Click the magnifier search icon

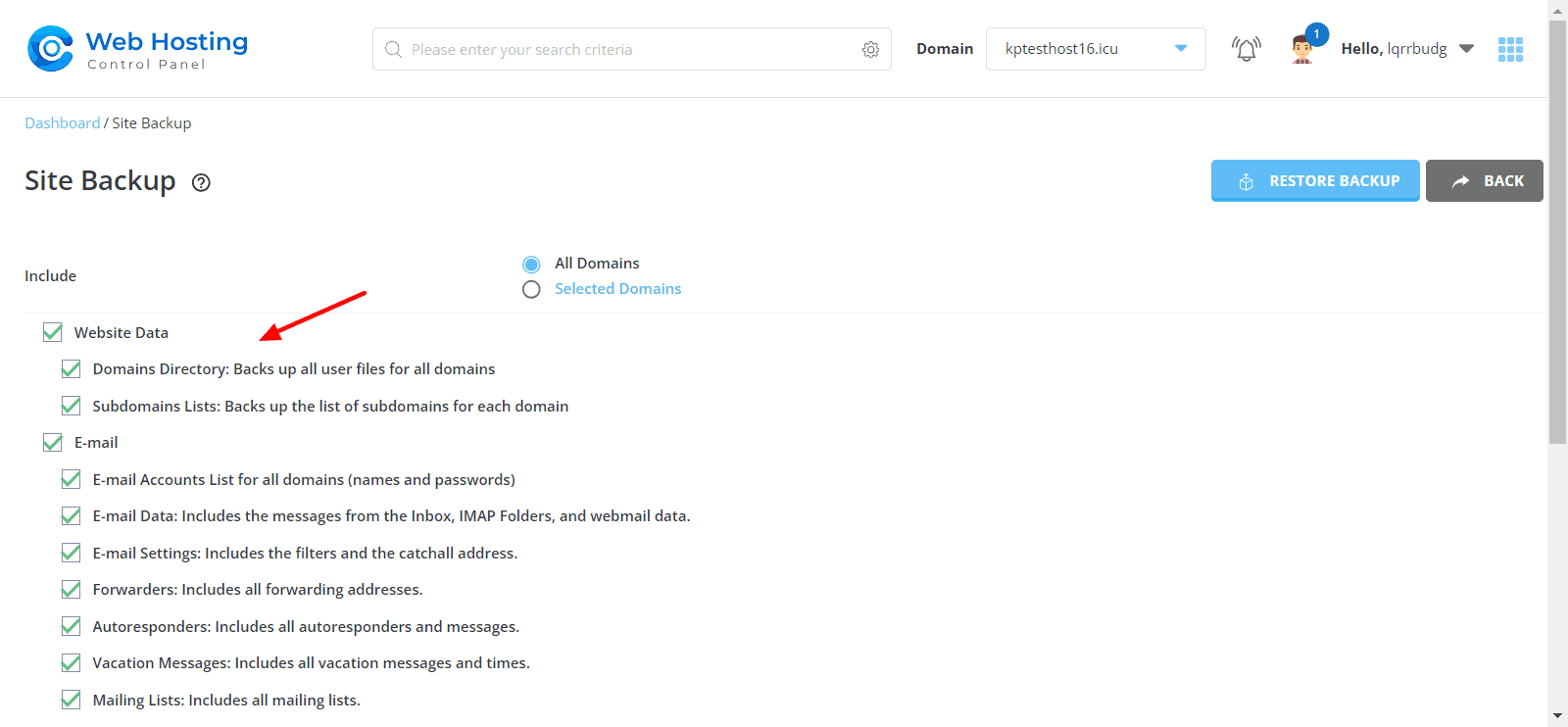(393, 50)
